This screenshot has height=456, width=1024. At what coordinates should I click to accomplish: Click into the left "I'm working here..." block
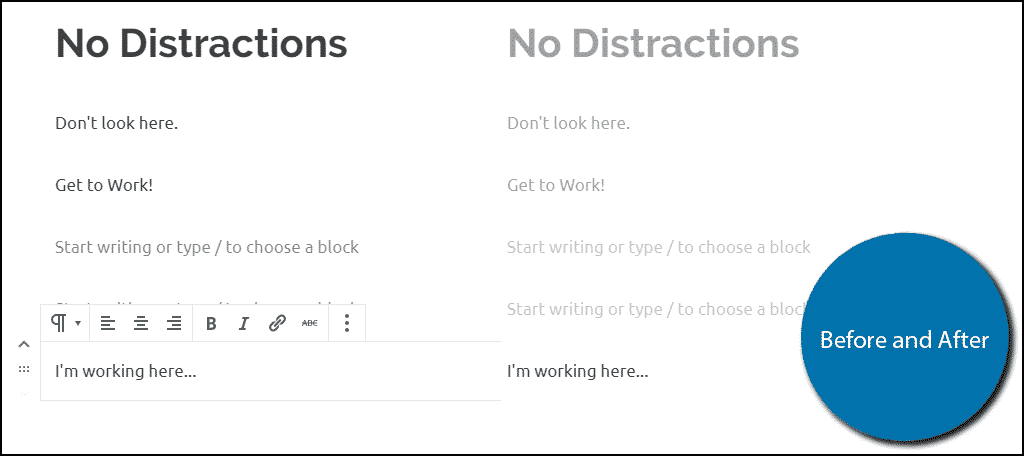pos(125,372)
